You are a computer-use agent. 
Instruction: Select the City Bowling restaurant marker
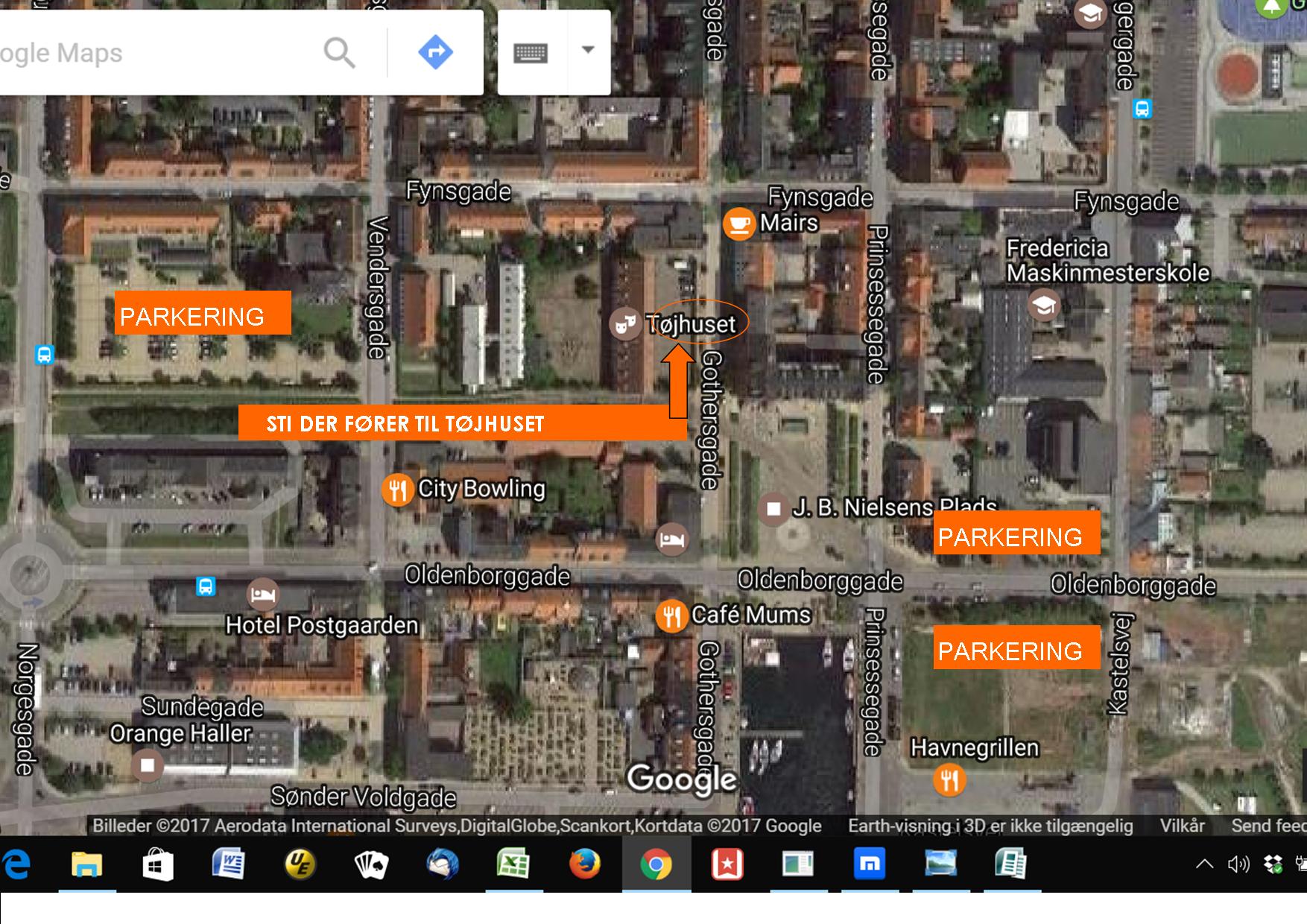pyautogui.click(x=398, y=490)
